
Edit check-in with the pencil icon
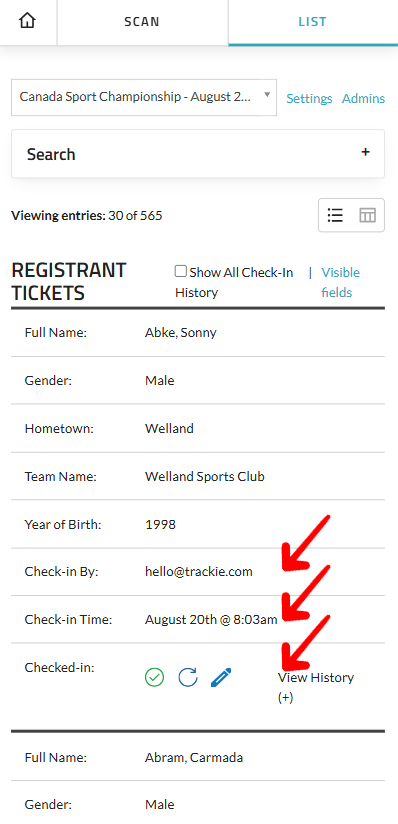click(221, 677)
